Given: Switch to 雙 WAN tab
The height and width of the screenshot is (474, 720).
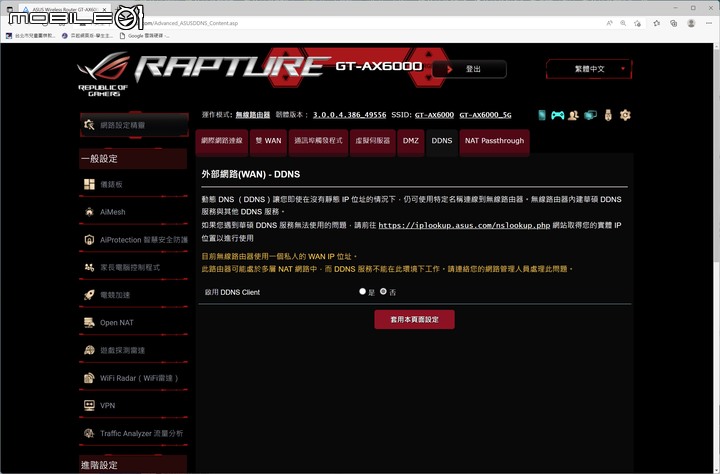Looking at the screenshot, I should click(268, 141).
